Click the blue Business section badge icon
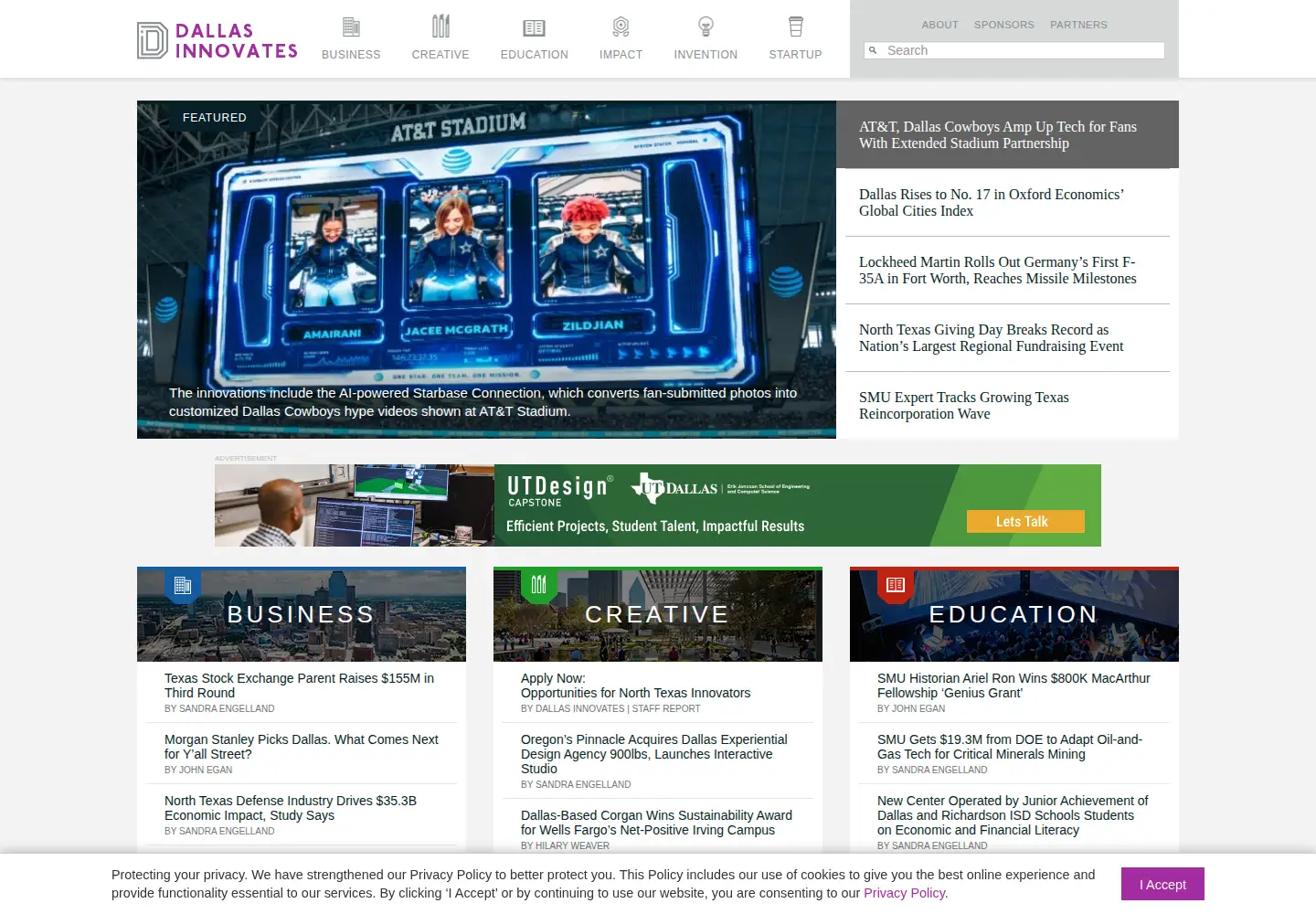 183,585
